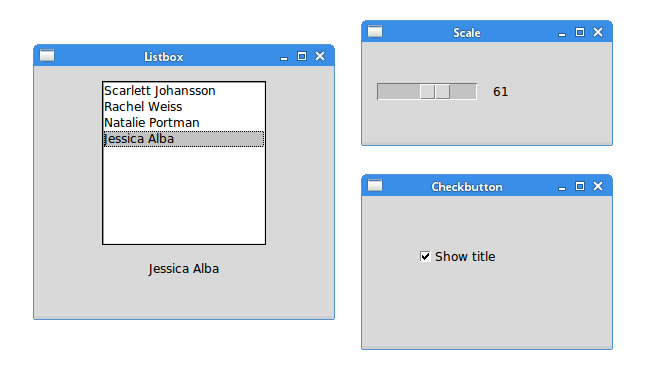Image resolution: width=646 pixels, height=381 pixels.
Task: Open the Listbox window menu icon
Action: [x=47, y=55]
